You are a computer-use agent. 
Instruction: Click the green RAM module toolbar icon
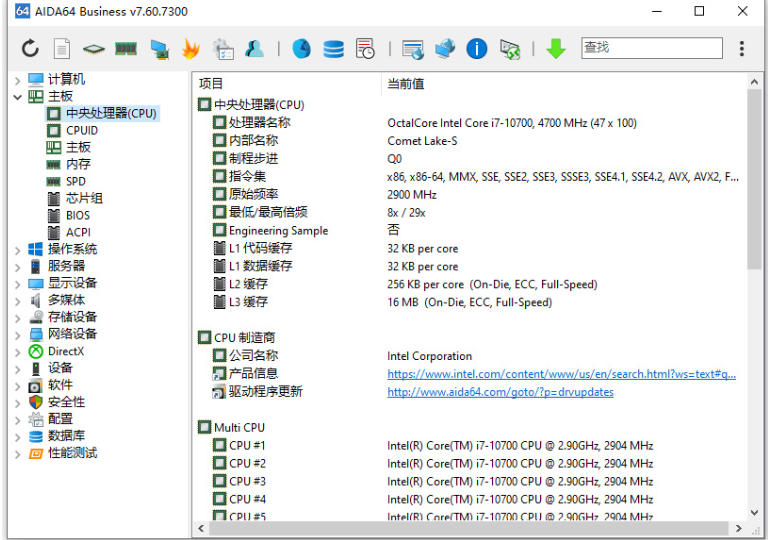click(126, 48)
